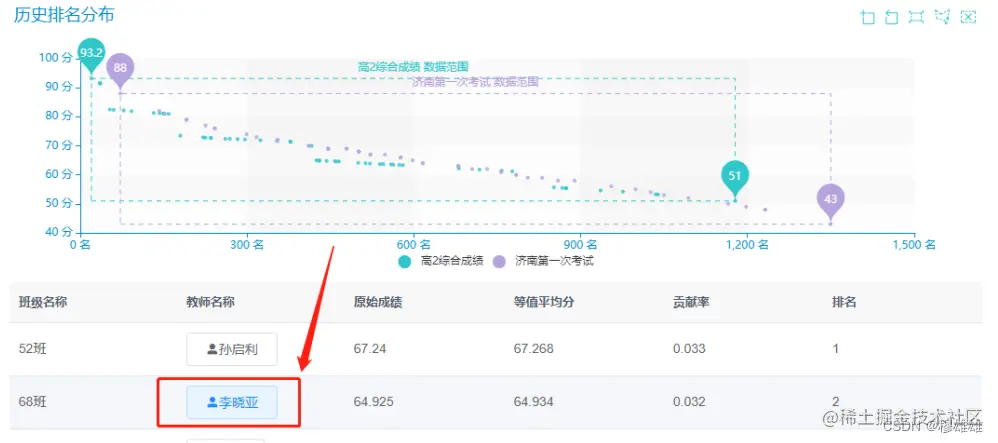The height and width of the screenshot is (443, 998).
Task: Click the 历史排名分布 chart title
Action: pos(64,15)
